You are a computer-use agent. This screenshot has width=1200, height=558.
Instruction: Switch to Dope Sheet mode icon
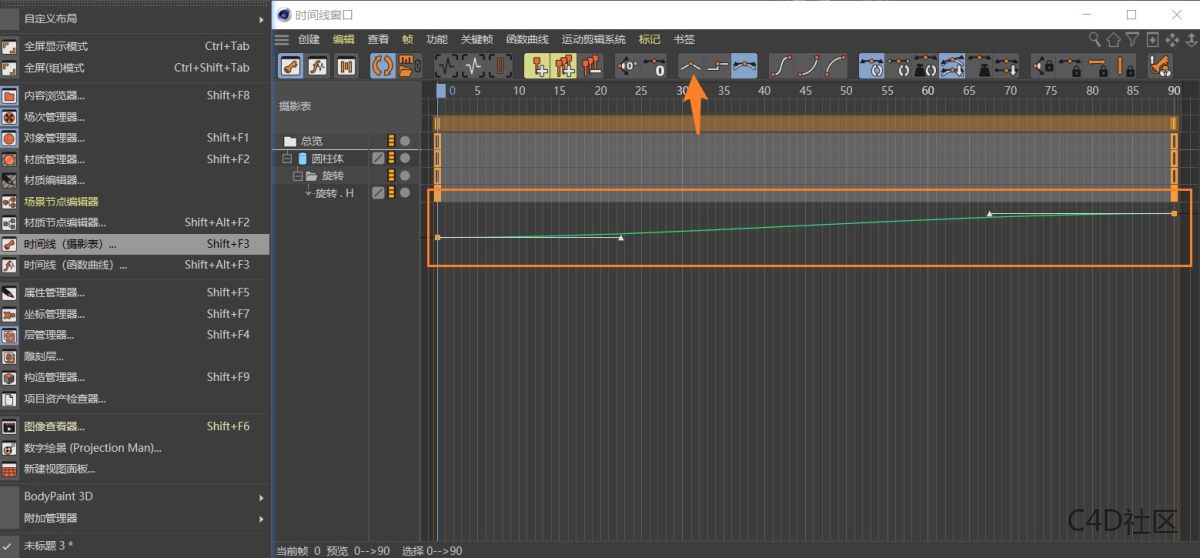[x=291, y=67]
